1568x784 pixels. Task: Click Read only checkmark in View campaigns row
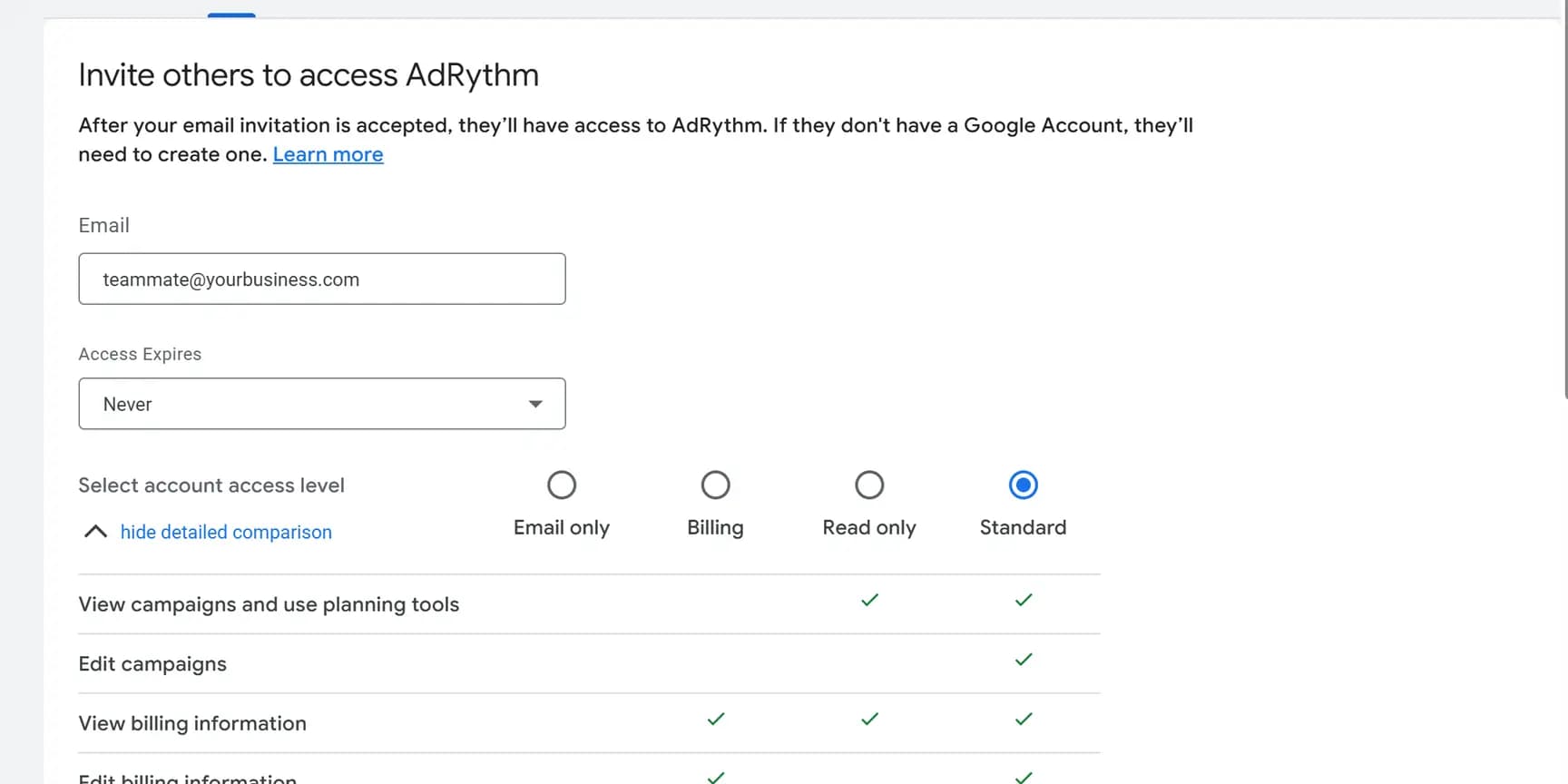(869, 600)
